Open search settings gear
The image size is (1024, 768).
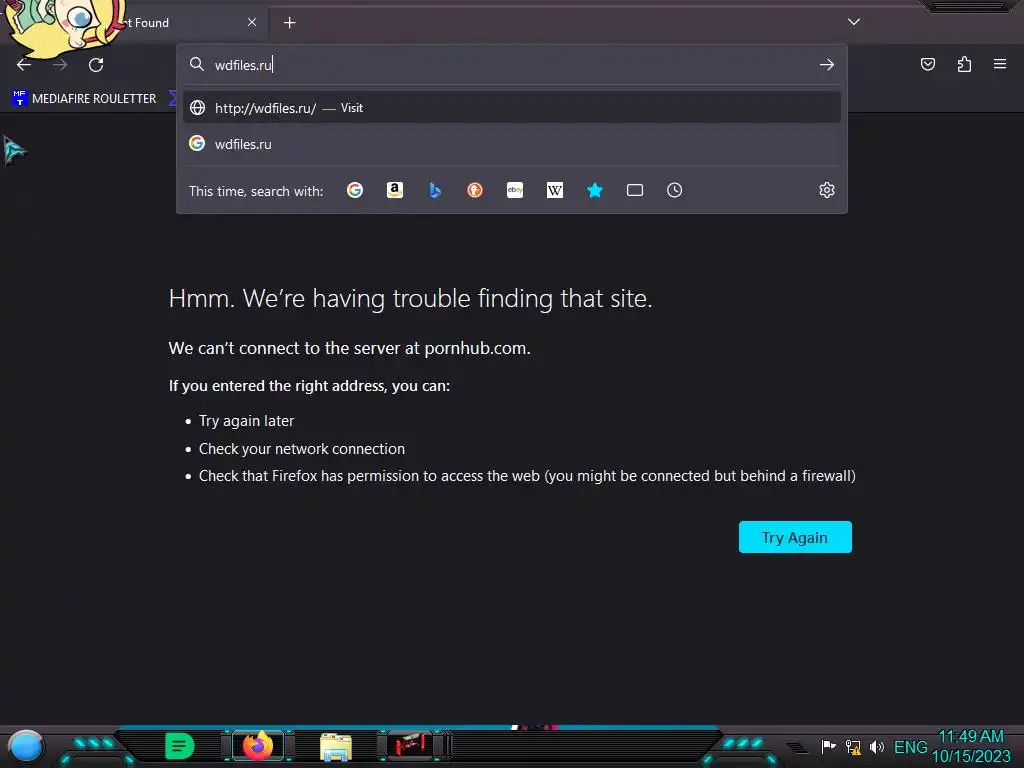[827, 190]
